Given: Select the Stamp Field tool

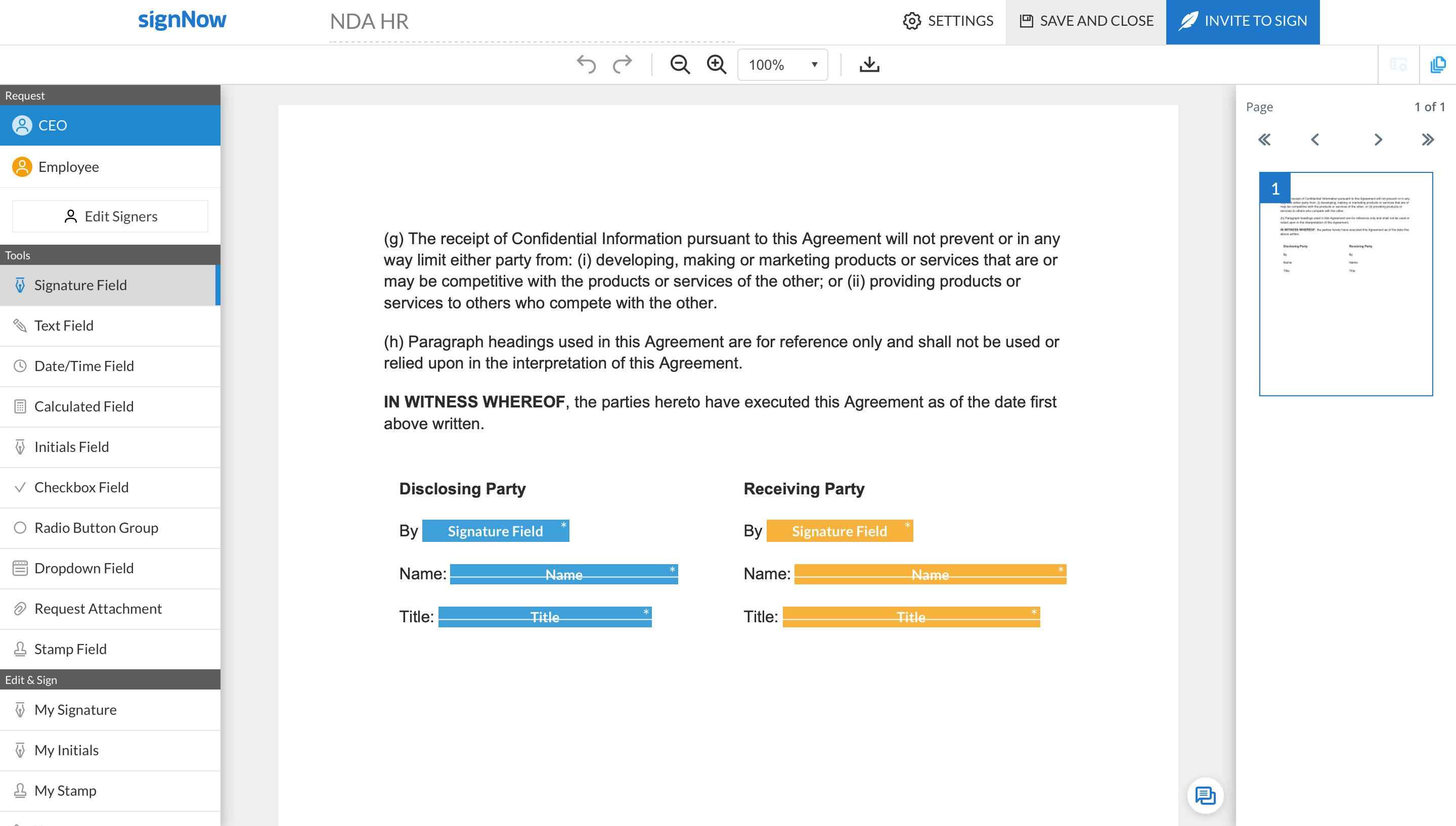Looking at the screenshot, I should click(70, 649).
